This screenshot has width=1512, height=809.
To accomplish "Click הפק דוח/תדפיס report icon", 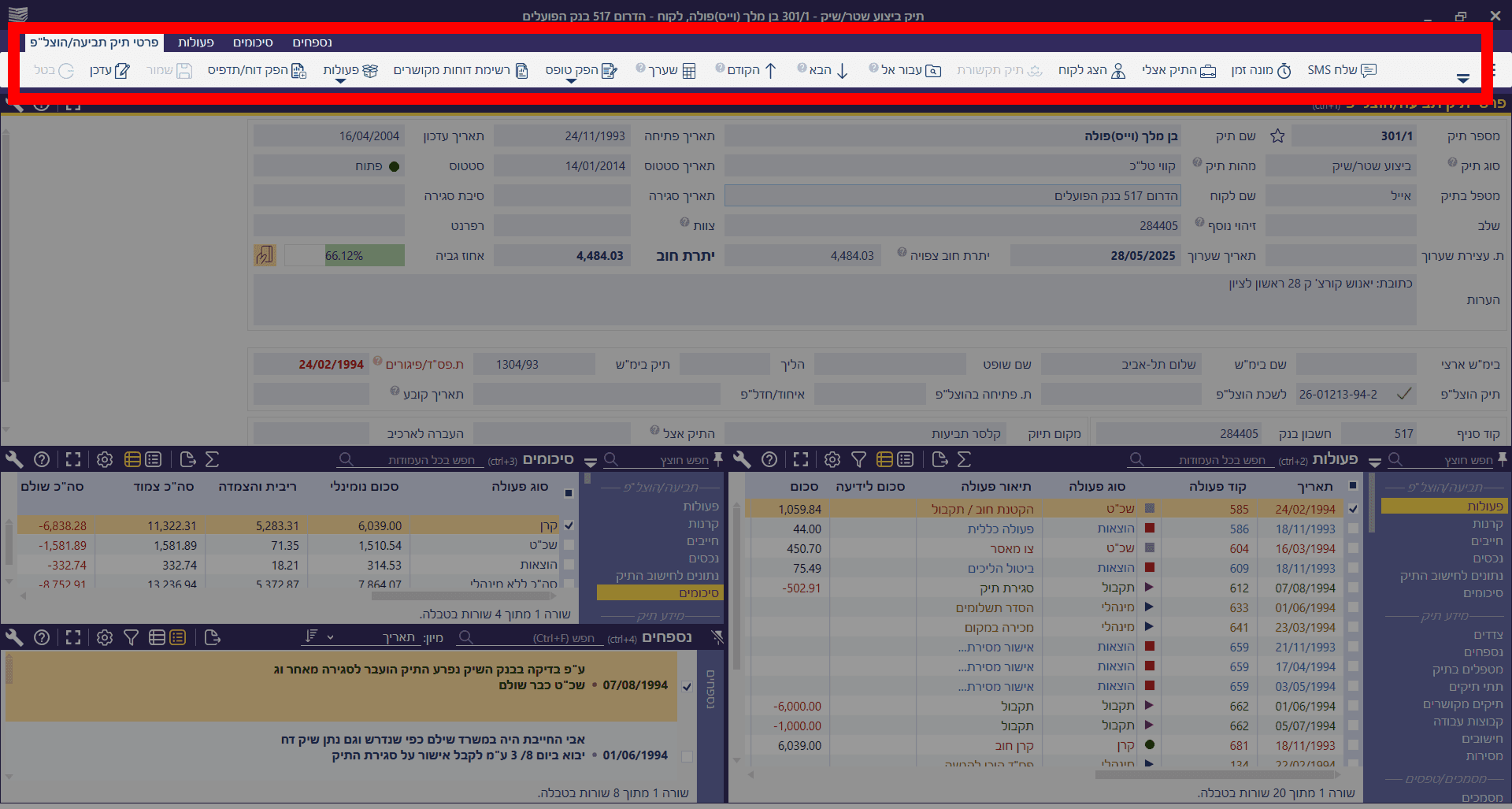I will (298, 71).
